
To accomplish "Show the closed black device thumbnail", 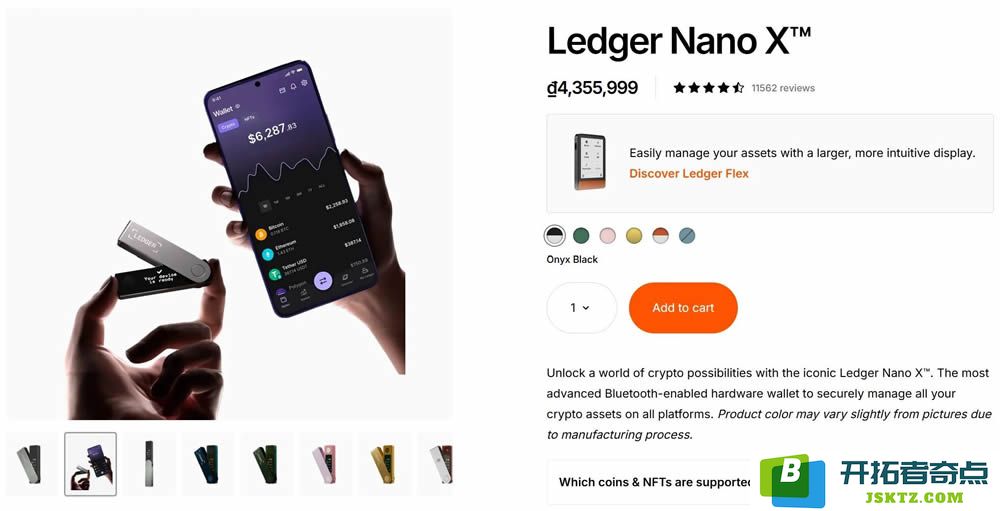I will pos(149,464).
